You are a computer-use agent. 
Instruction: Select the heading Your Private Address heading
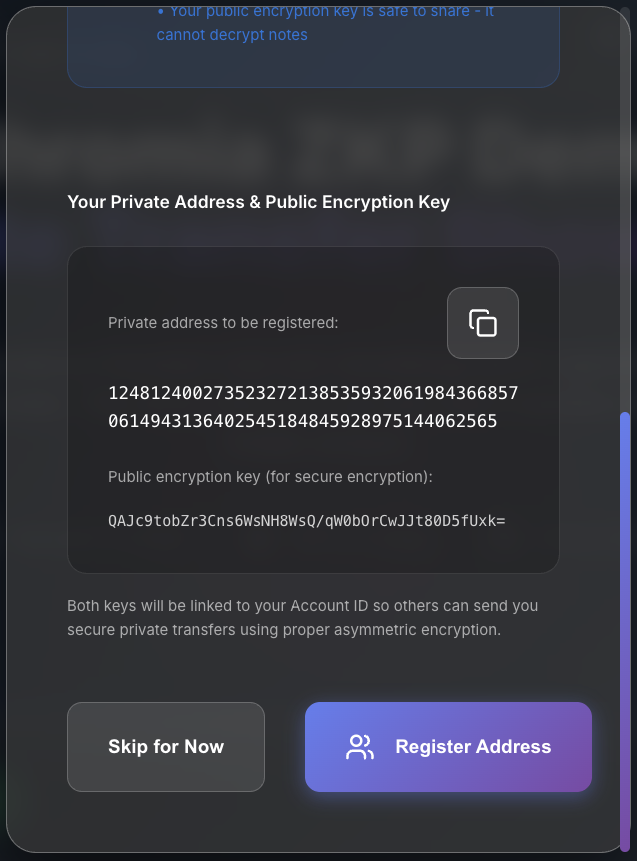259,202
